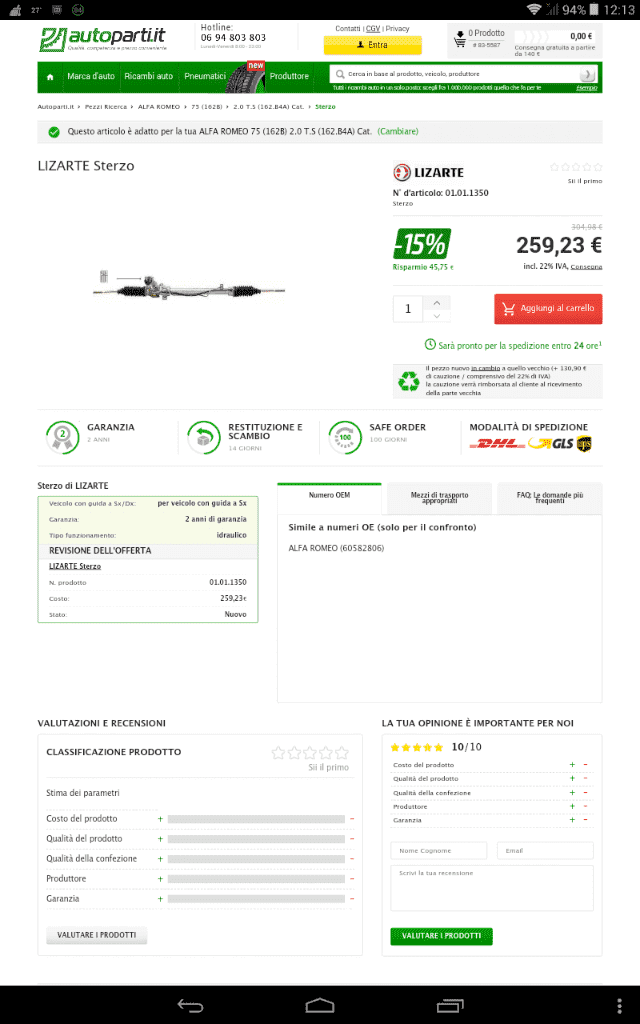Open the Android recent apps icon

pyautogui.click(x=449, y=1006)
